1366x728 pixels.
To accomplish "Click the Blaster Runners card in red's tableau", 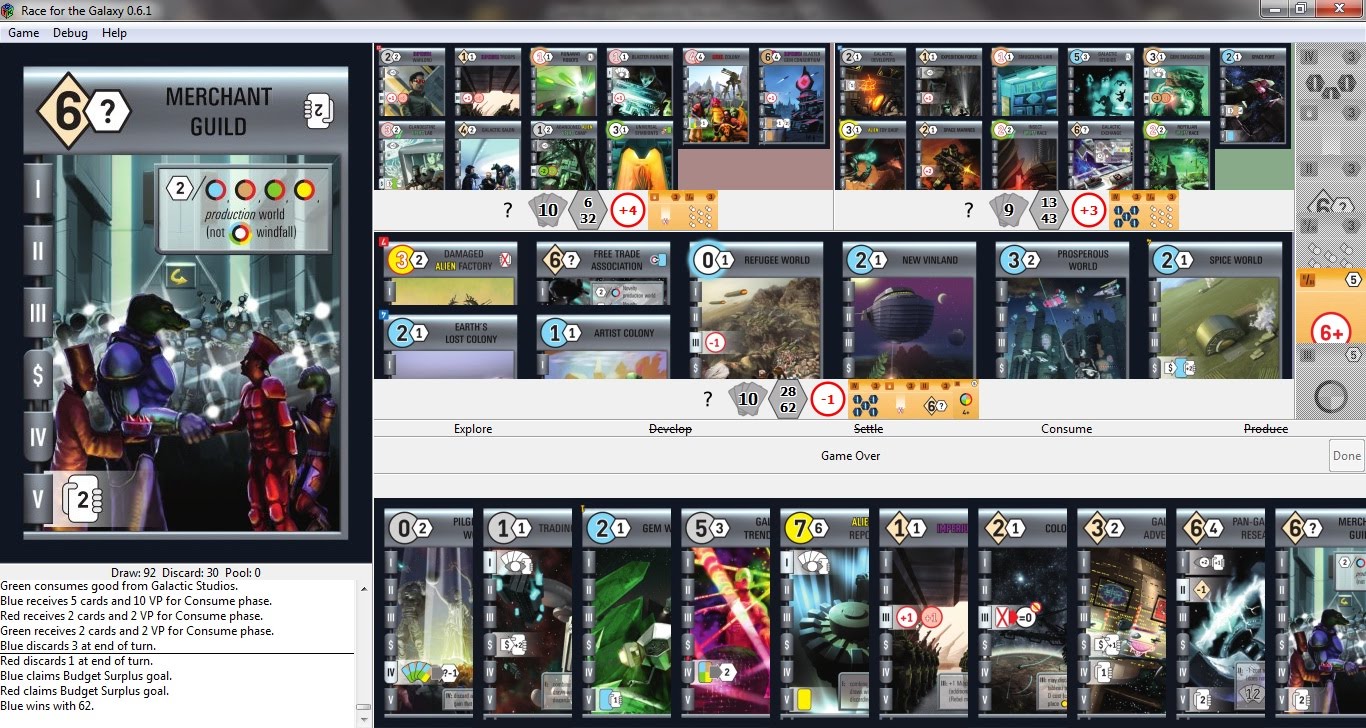I will (639, 82).
